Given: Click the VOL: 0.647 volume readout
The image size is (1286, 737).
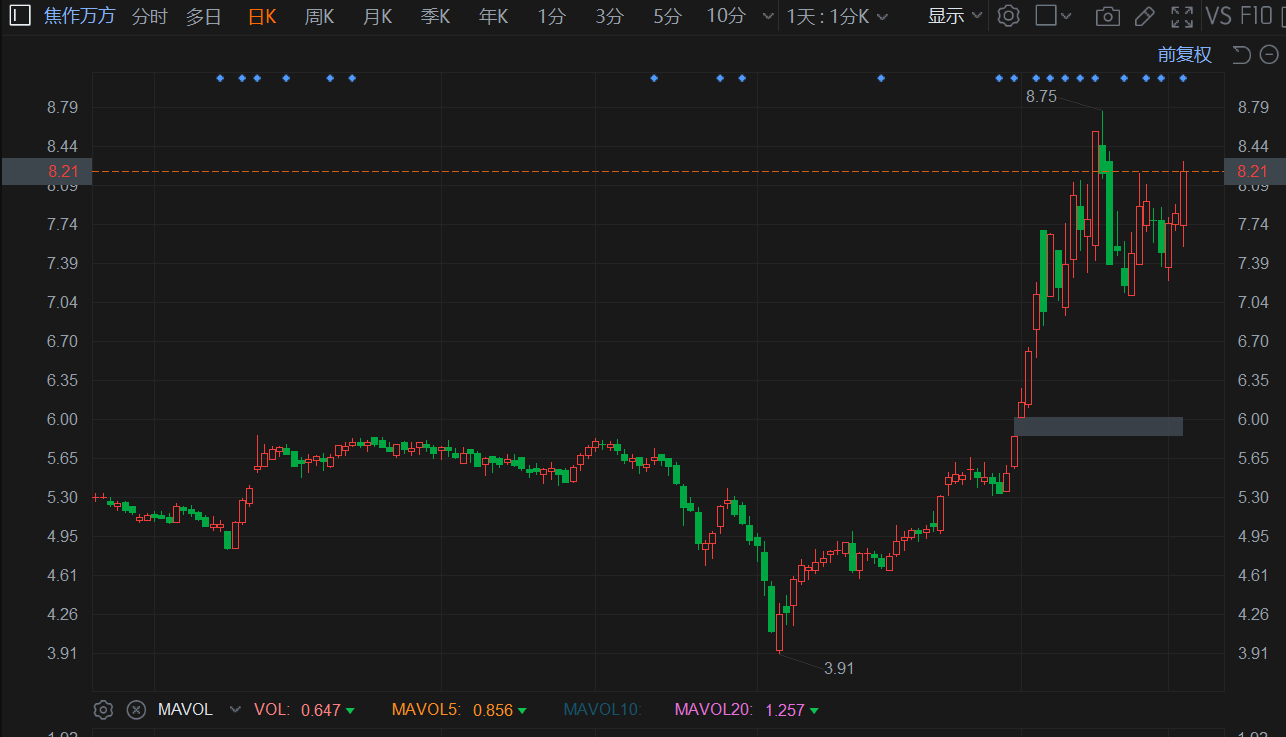Looking at the screenshot, I should coord(305,710).
